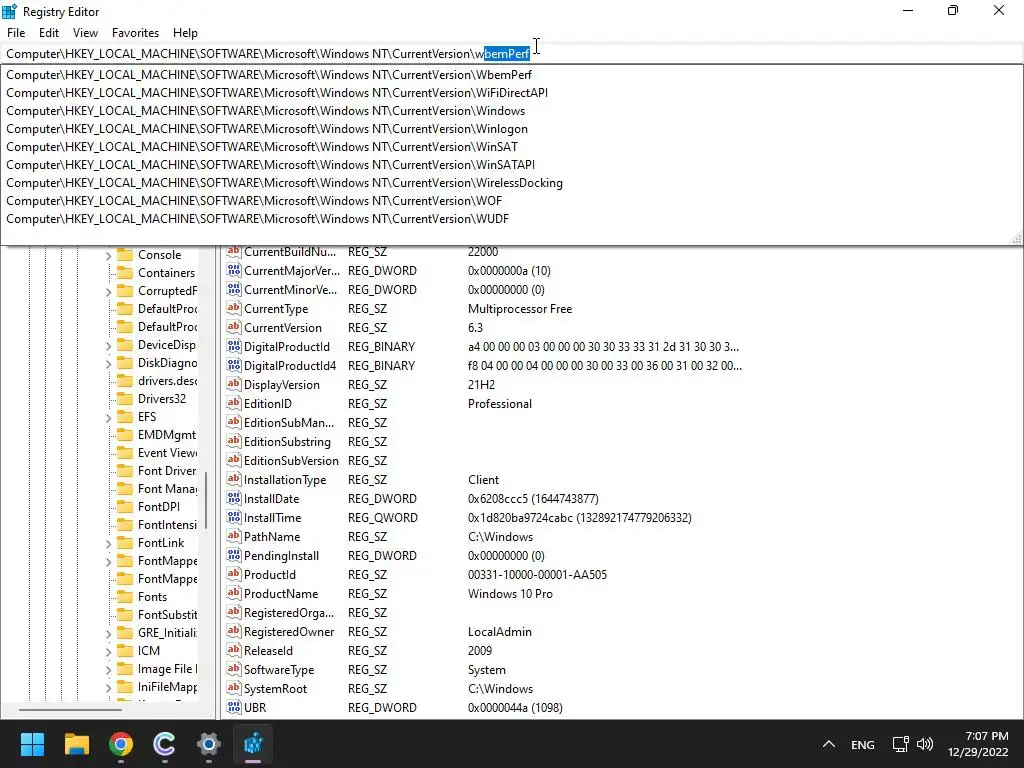Click the ProductName string value icon
This screenshot has width=1024, height=768.
coord(233,594)
